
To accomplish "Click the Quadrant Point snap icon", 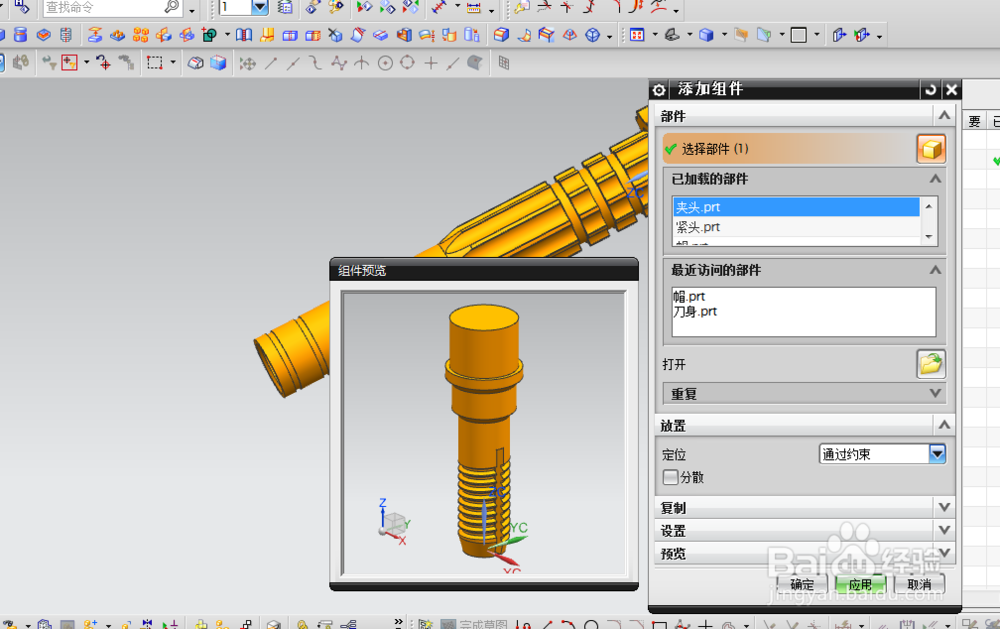I will pyautogui.click(x=408, y=63).
